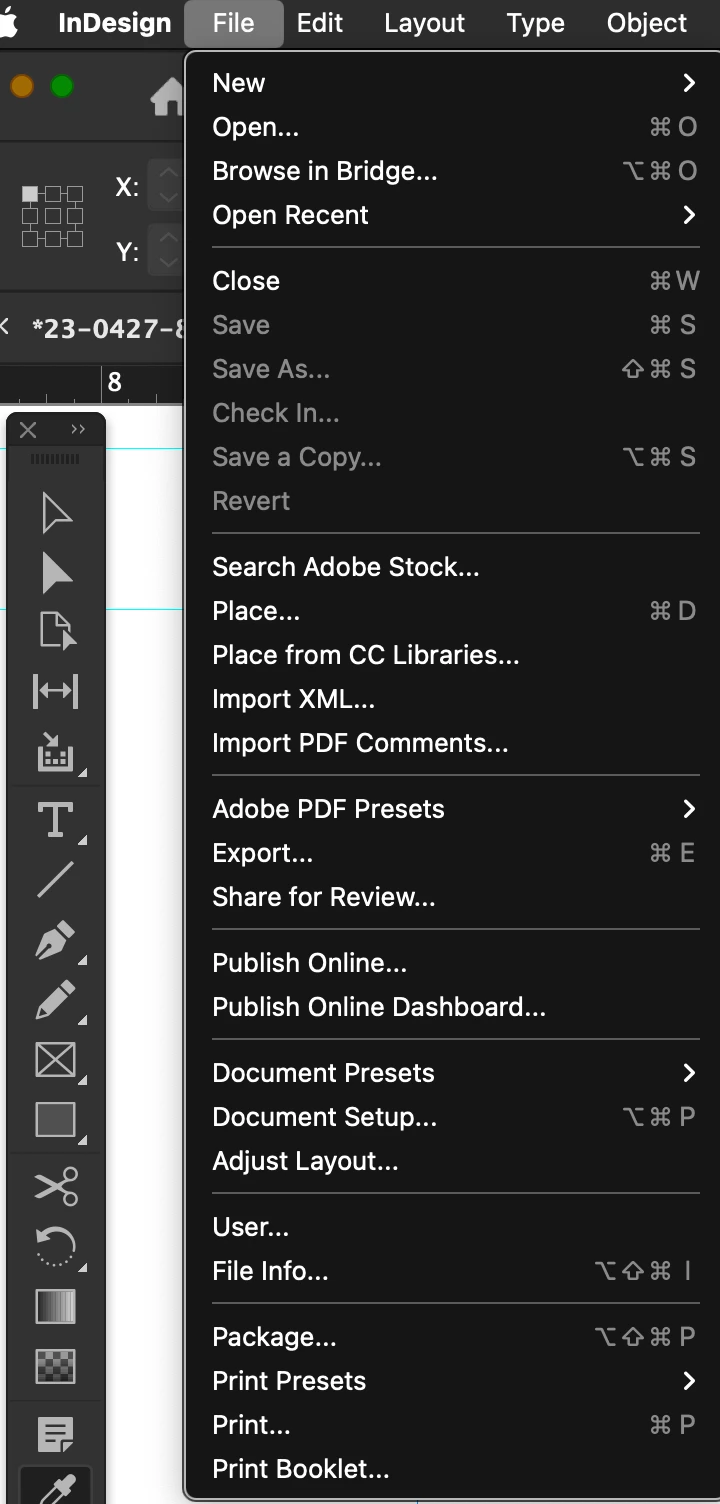Collapse tools panel with double arrows

pos(78,429)
